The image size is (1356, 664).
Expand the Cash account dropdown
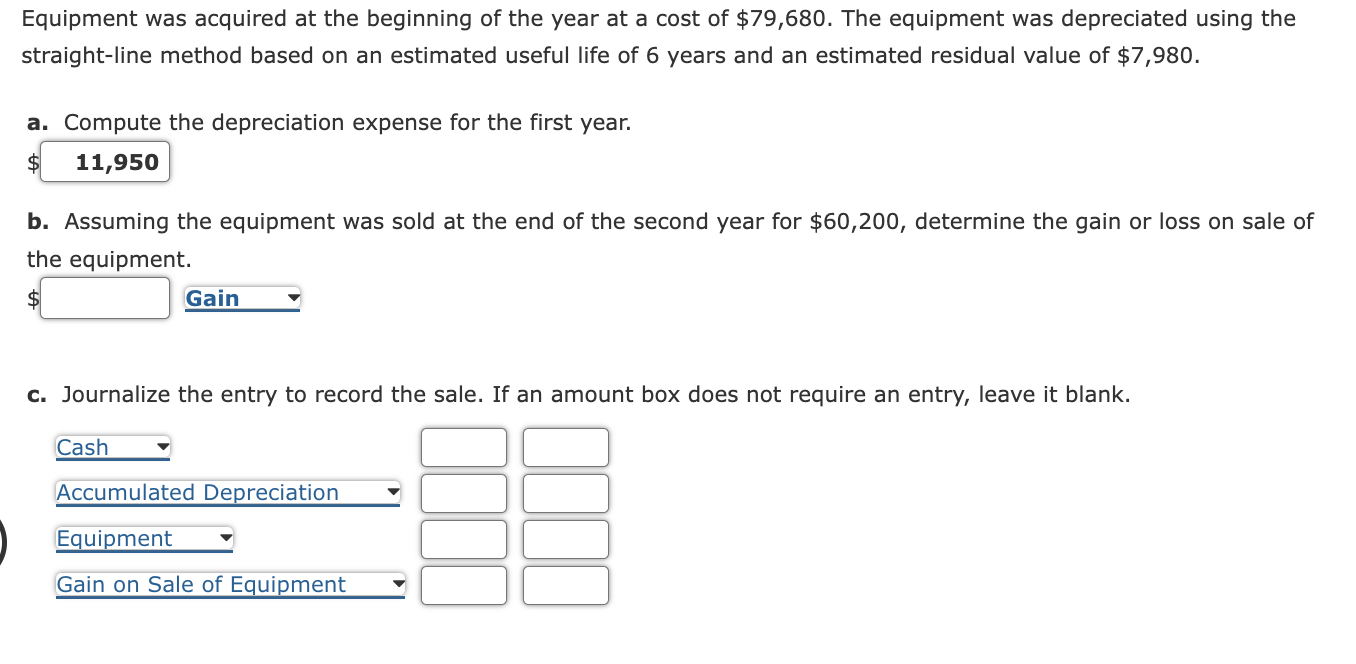point(110,447)
